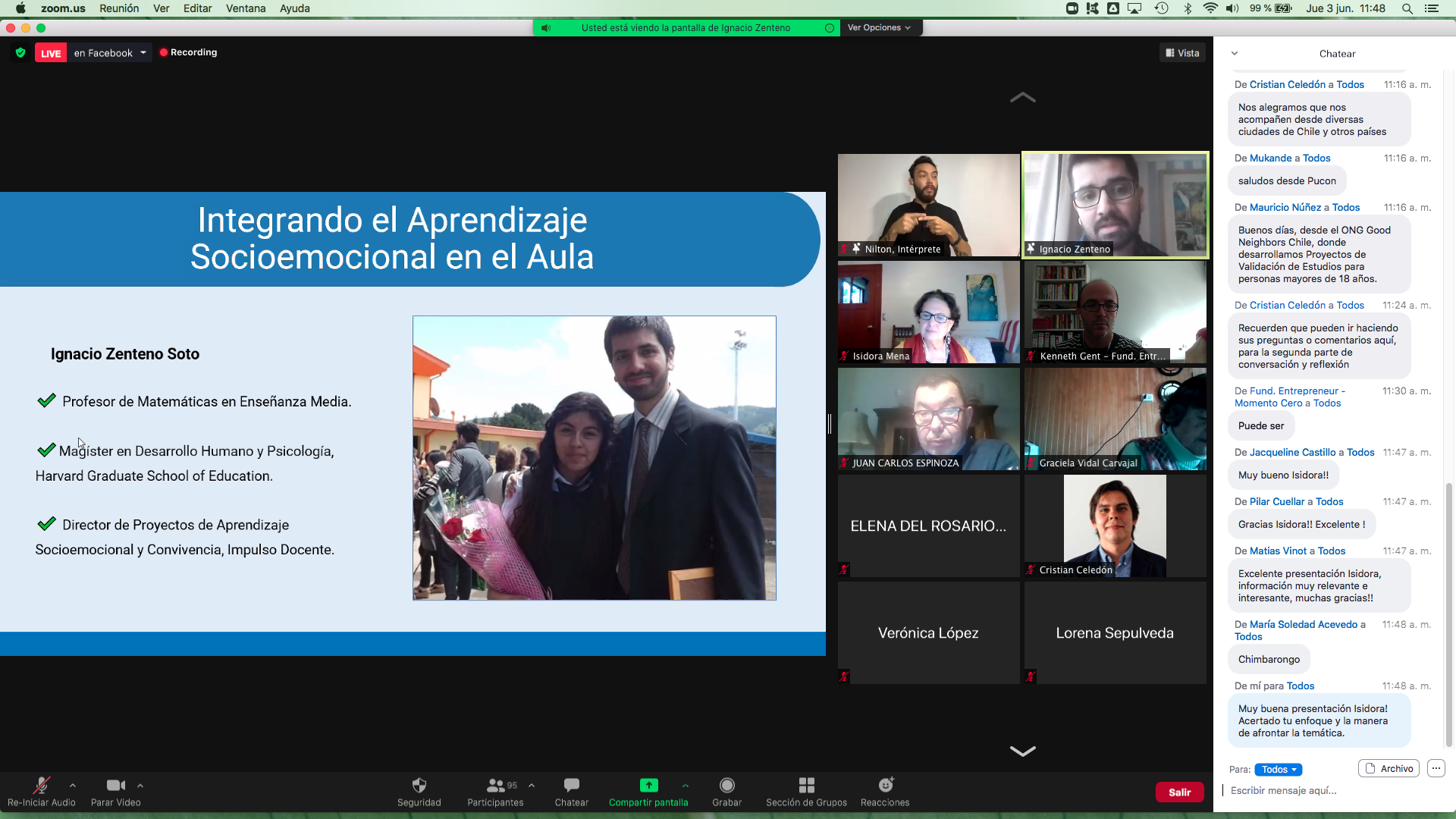Image resolution: width=1456 pixels, height=819 pixels.
Task: Expand audio options arrow beside microphone
Action: [x=73, y=786]
